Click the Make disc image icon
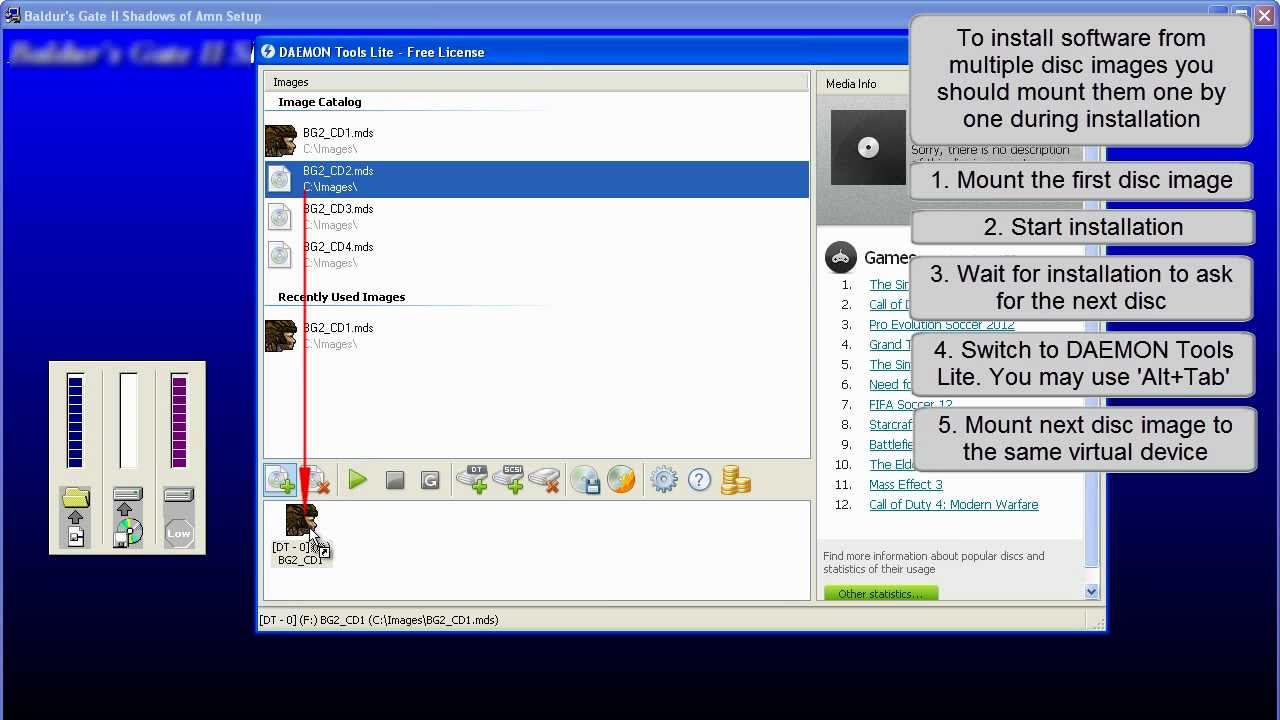This screenshot has height=720, width=1280. 585,480
